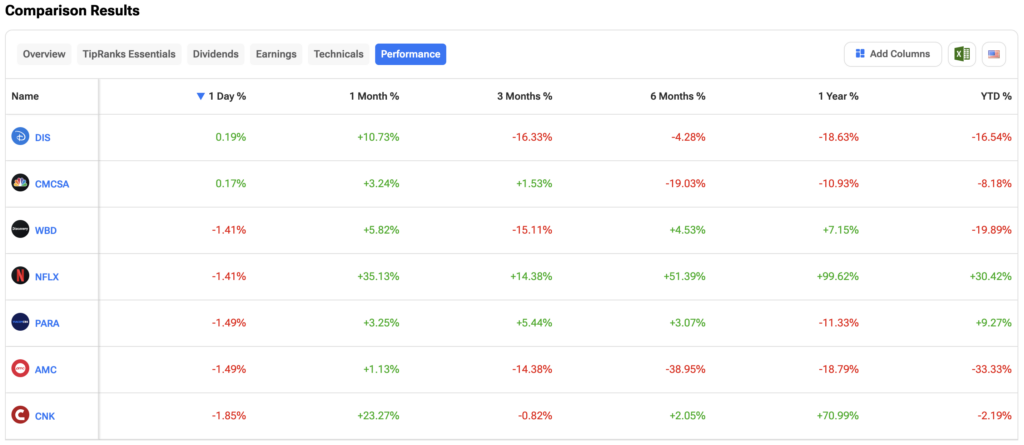
Task: Show the Technicals tab
Action: 338,54
